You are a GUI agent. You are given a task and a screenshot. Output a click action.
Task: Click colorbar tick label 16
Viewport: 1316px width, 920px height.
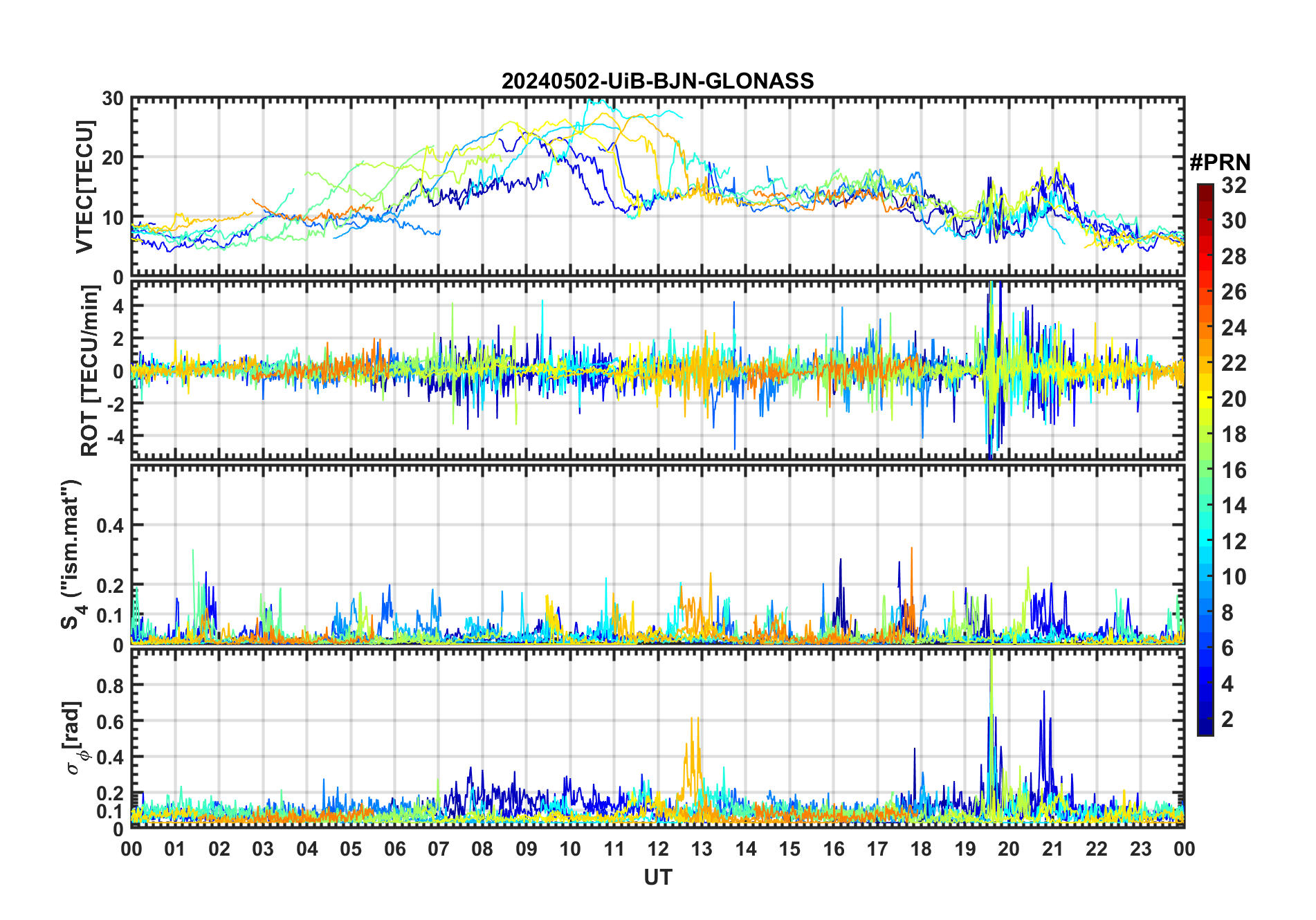tap(1234, 470)
